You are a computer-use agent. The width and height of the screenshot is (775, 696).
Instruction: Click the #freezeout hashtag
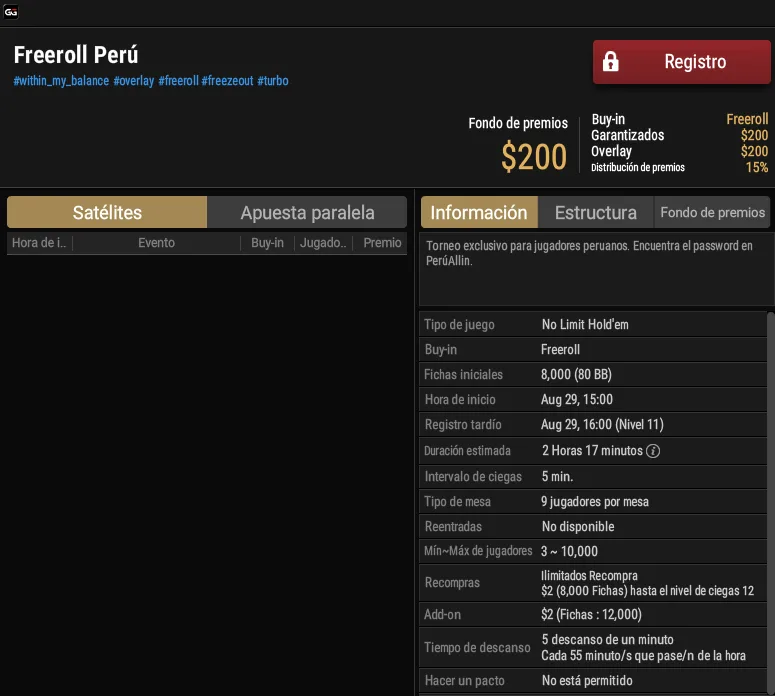tap(227, 81)
